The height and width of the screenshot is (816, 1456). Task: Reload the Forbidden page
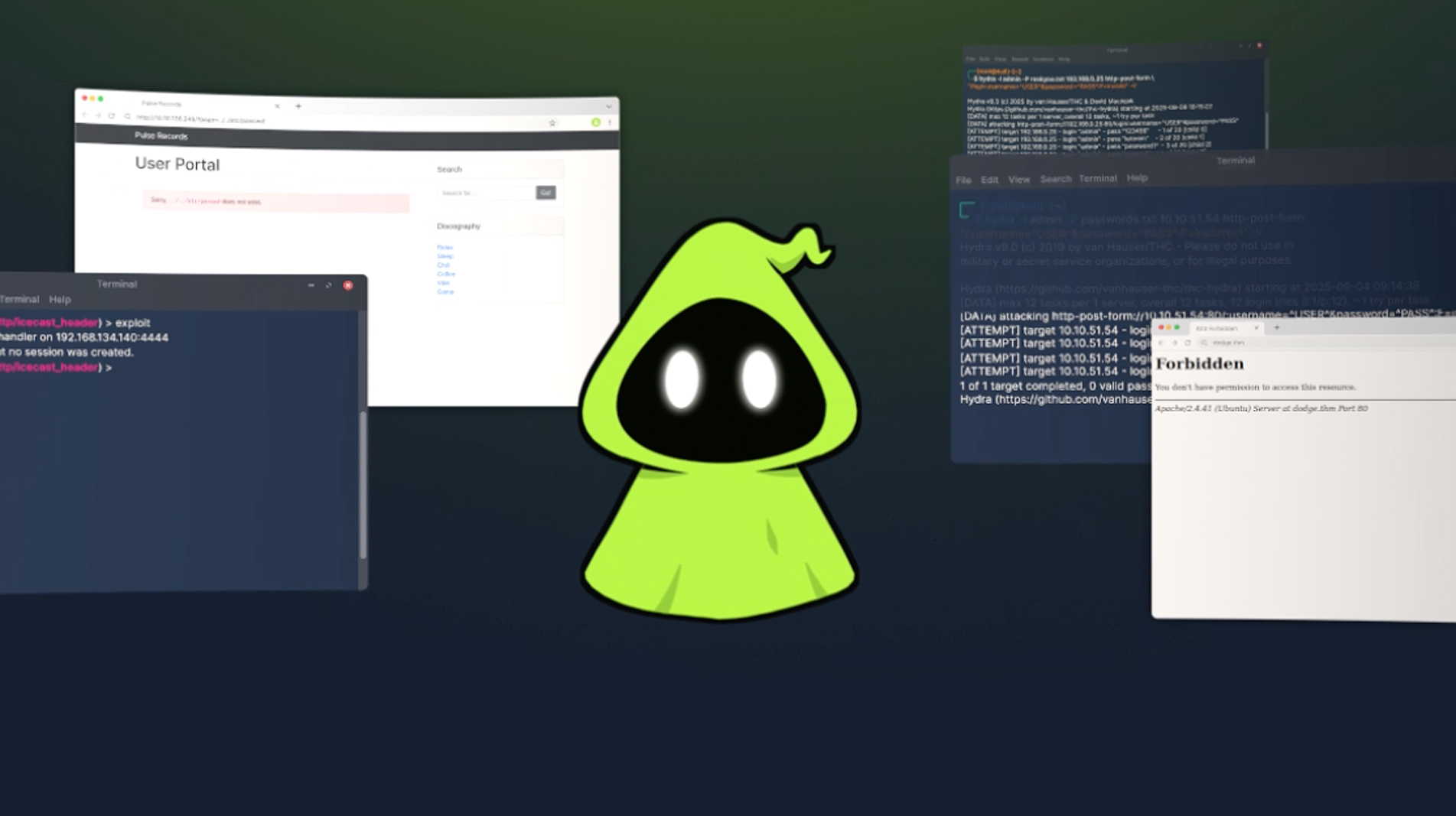tap(1187, 343)
